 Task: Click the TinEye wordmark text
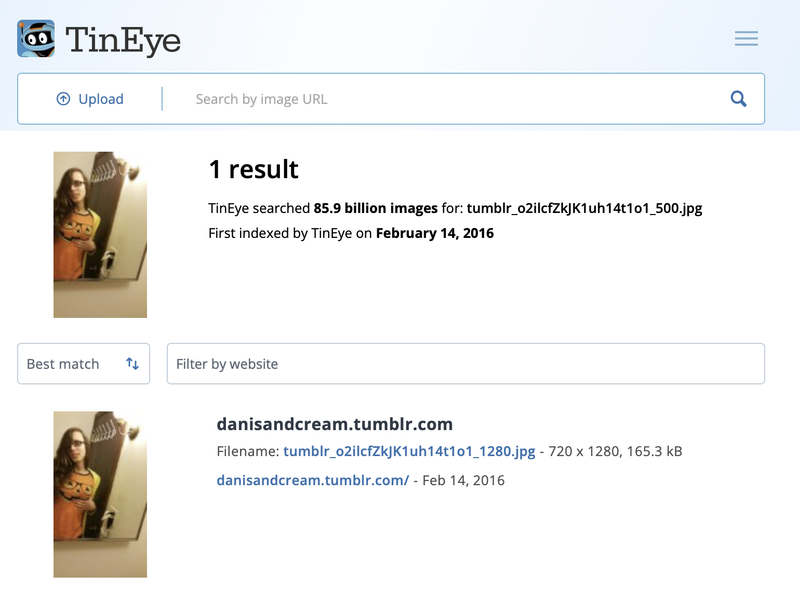tap(123, 41)
